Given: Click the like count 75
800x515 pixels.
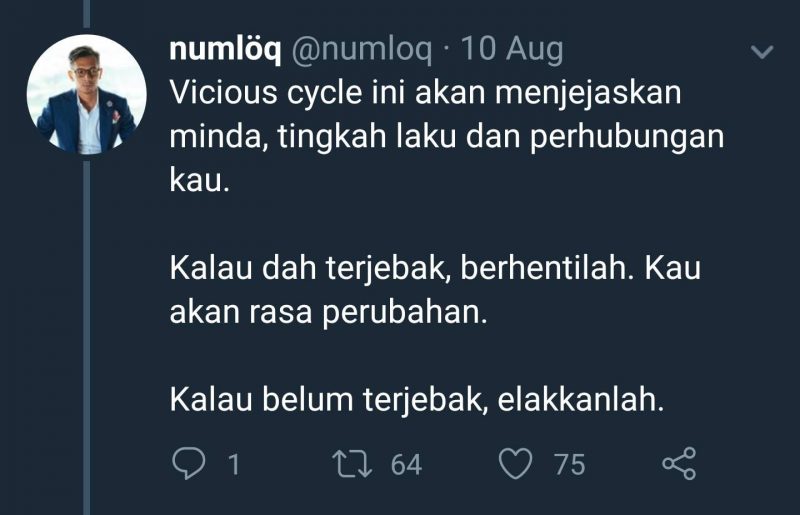Looking at the screenshot, I should click(569, 464).
